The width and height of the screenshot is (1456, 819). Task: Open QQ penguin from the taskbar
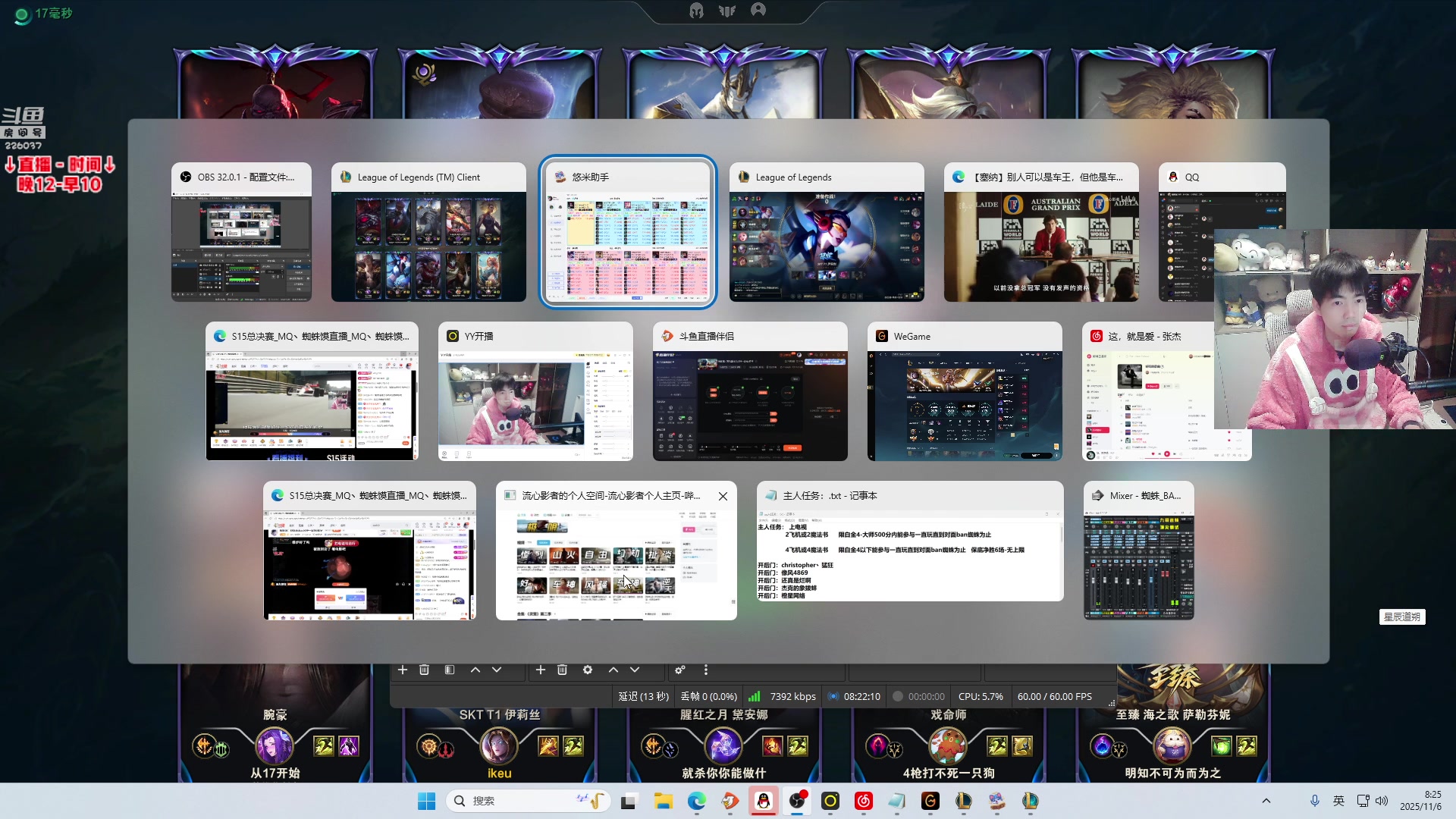tap(764, 801)
